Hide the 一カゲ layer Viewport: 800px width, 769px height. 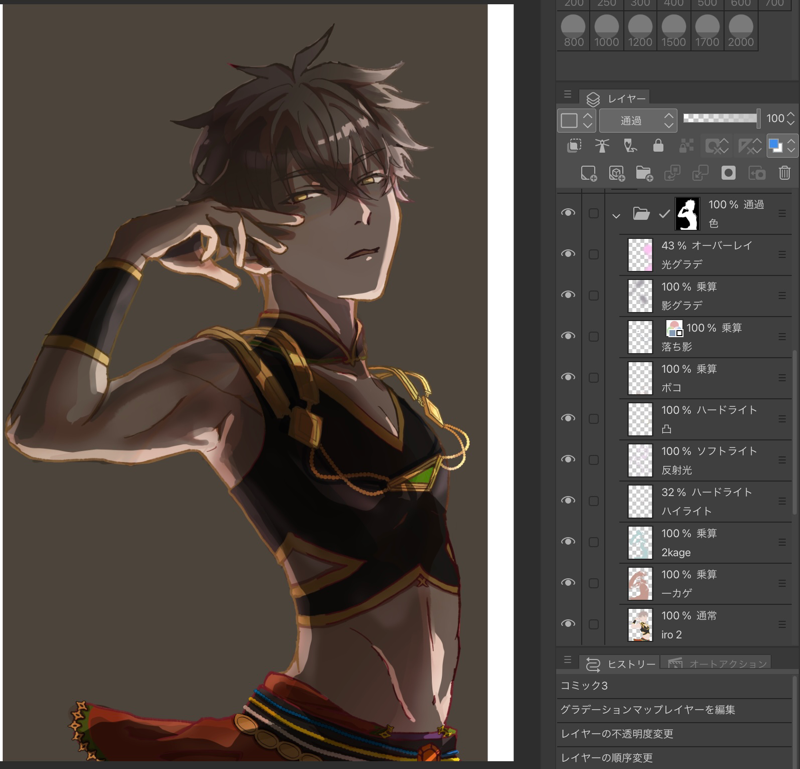pyautogui.click(x=568, y=583)
